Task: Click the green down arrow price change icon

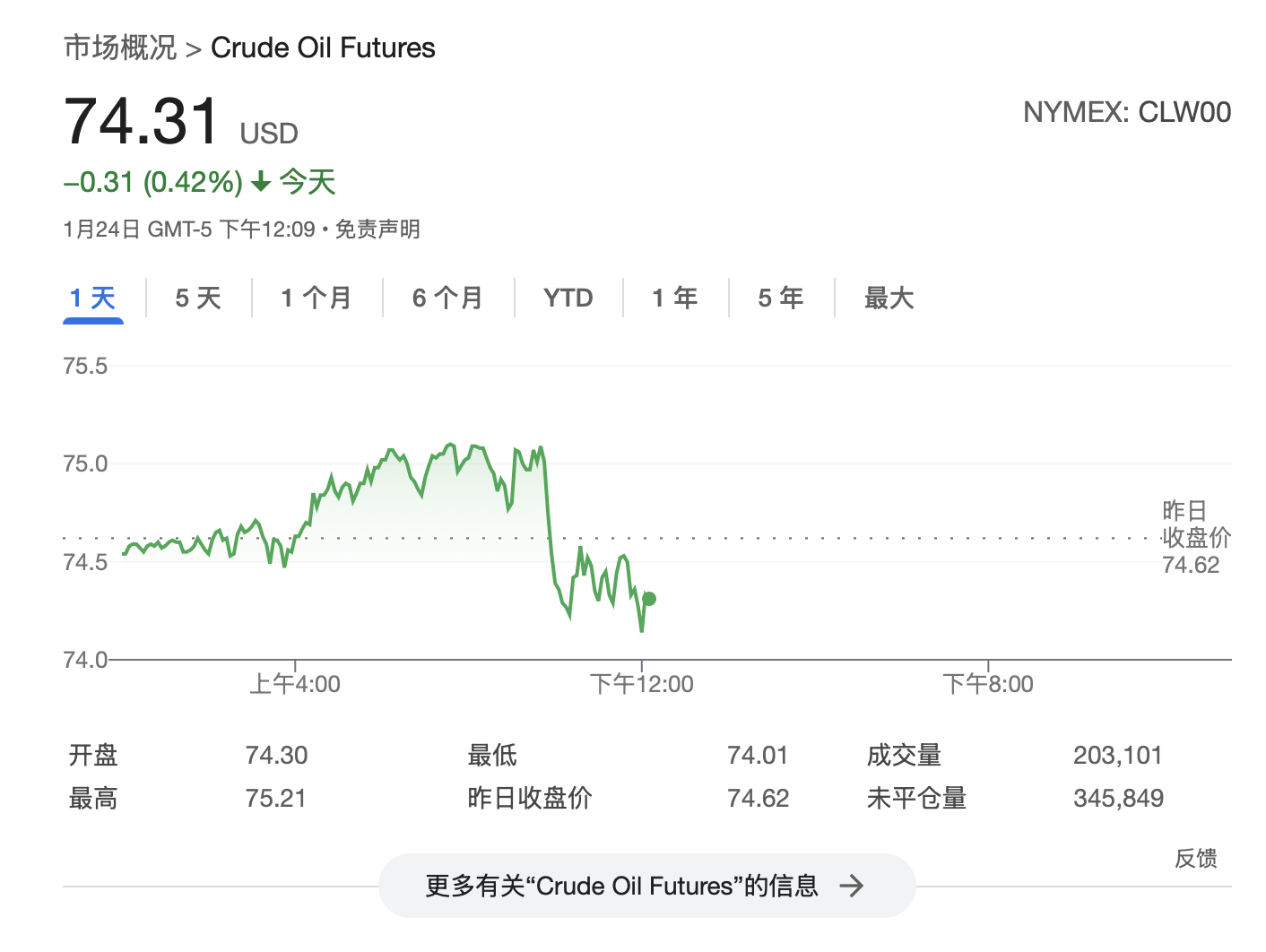Action: coord(261,183)
